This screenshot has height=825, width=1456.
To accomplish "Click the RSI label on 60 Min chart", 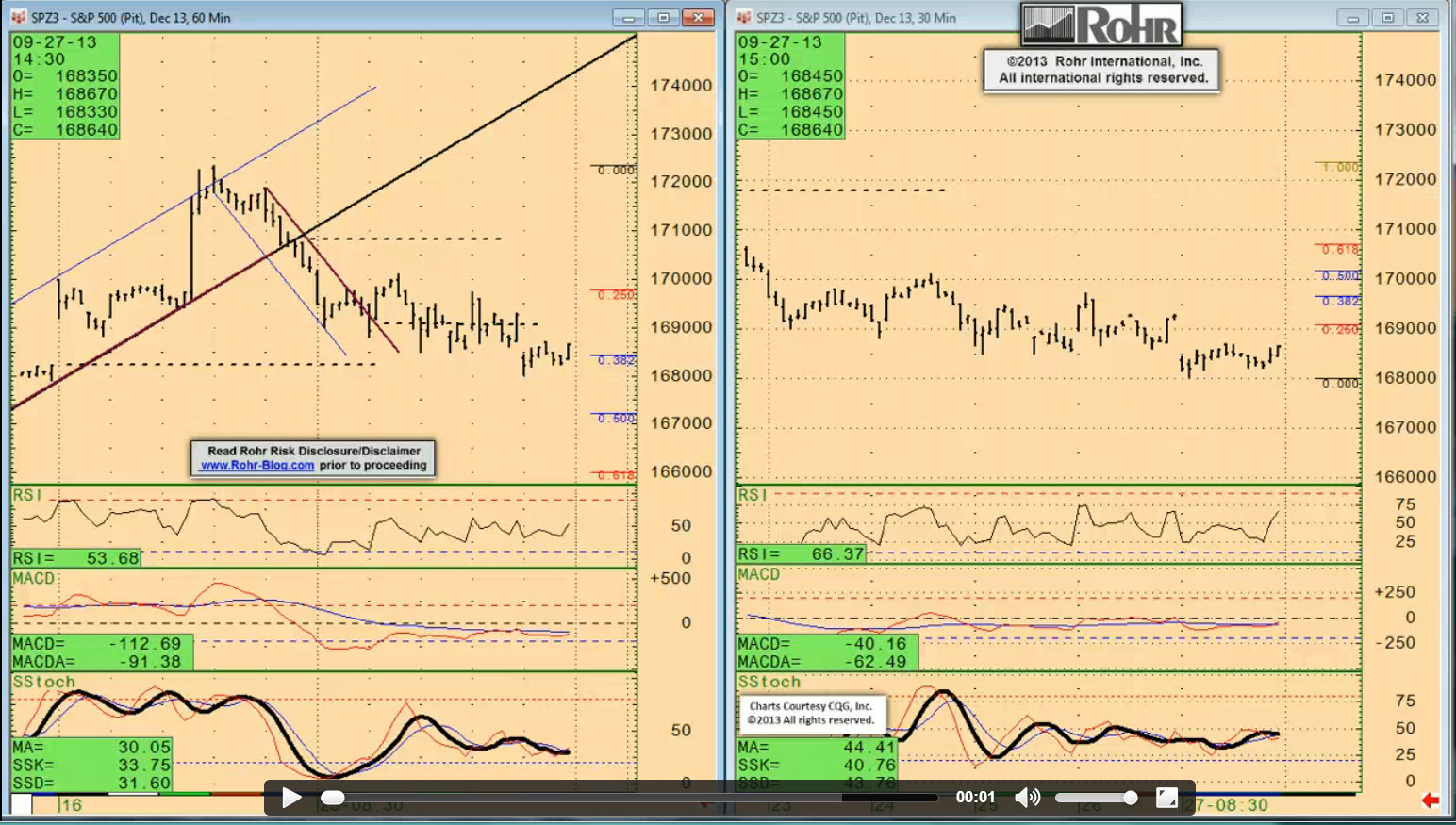I will (x=26, y=495).
